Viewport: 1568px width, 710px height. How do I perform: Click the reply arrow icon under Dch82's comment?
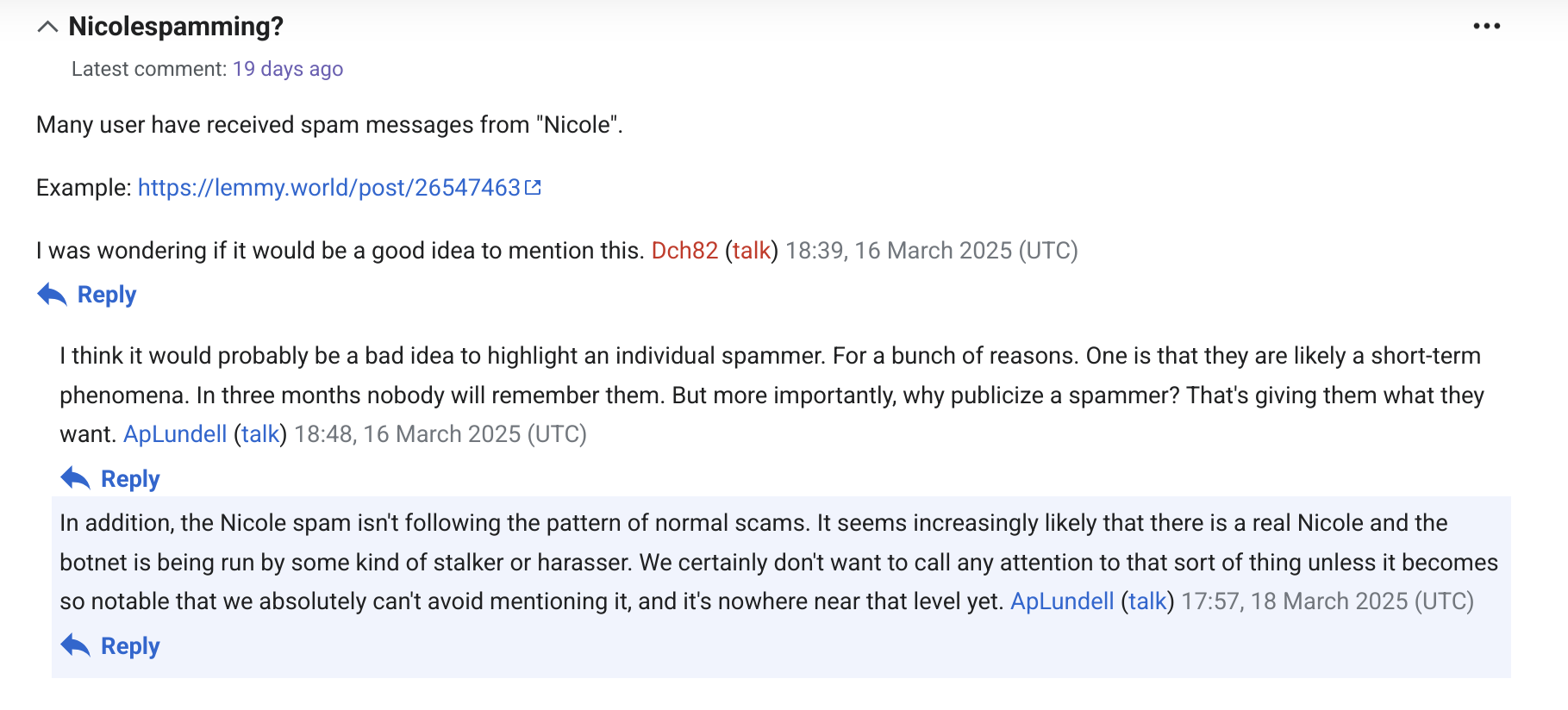coord(53,295)
